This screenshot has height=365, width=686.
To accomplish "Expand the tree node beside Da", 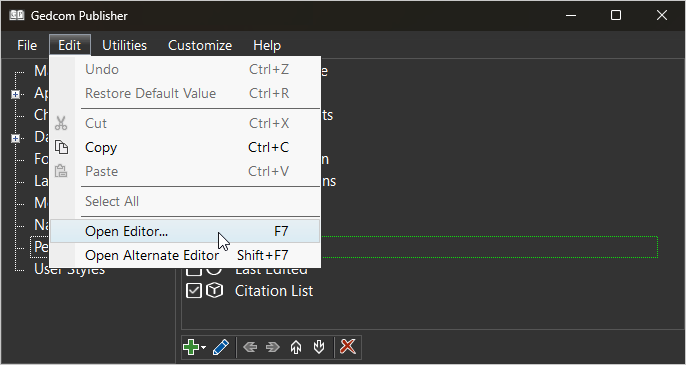I will [15, 138].
